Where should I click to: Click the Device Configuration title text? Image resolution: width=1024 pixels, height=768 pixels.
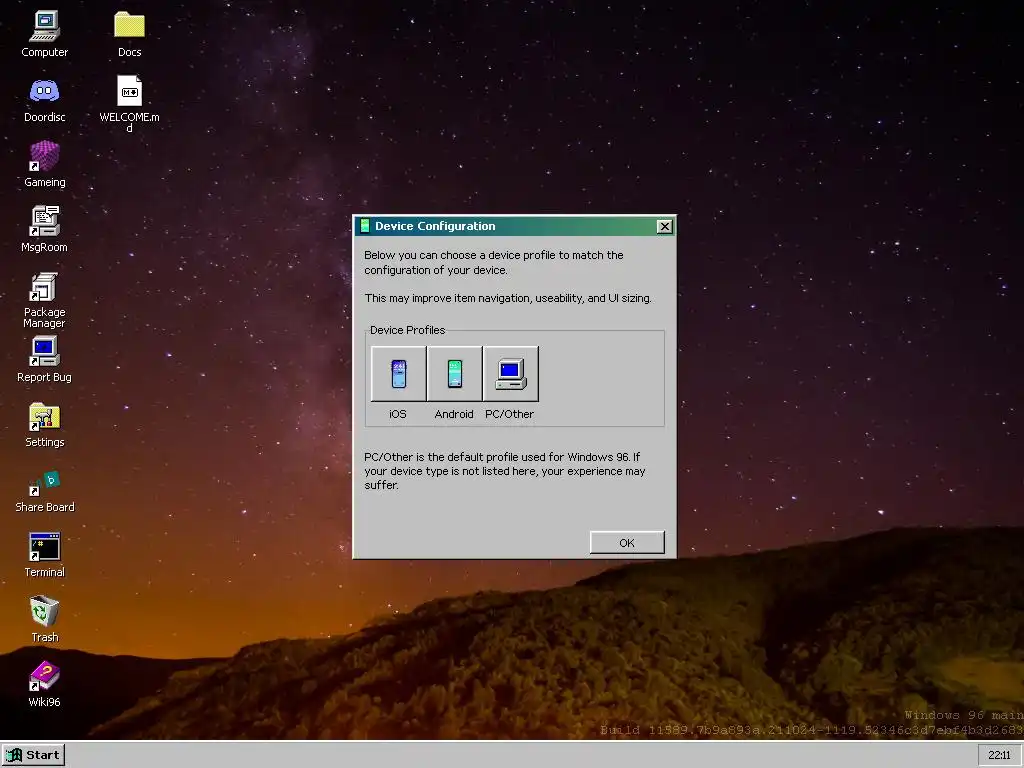pyautogui.click(x=435, y=226)
